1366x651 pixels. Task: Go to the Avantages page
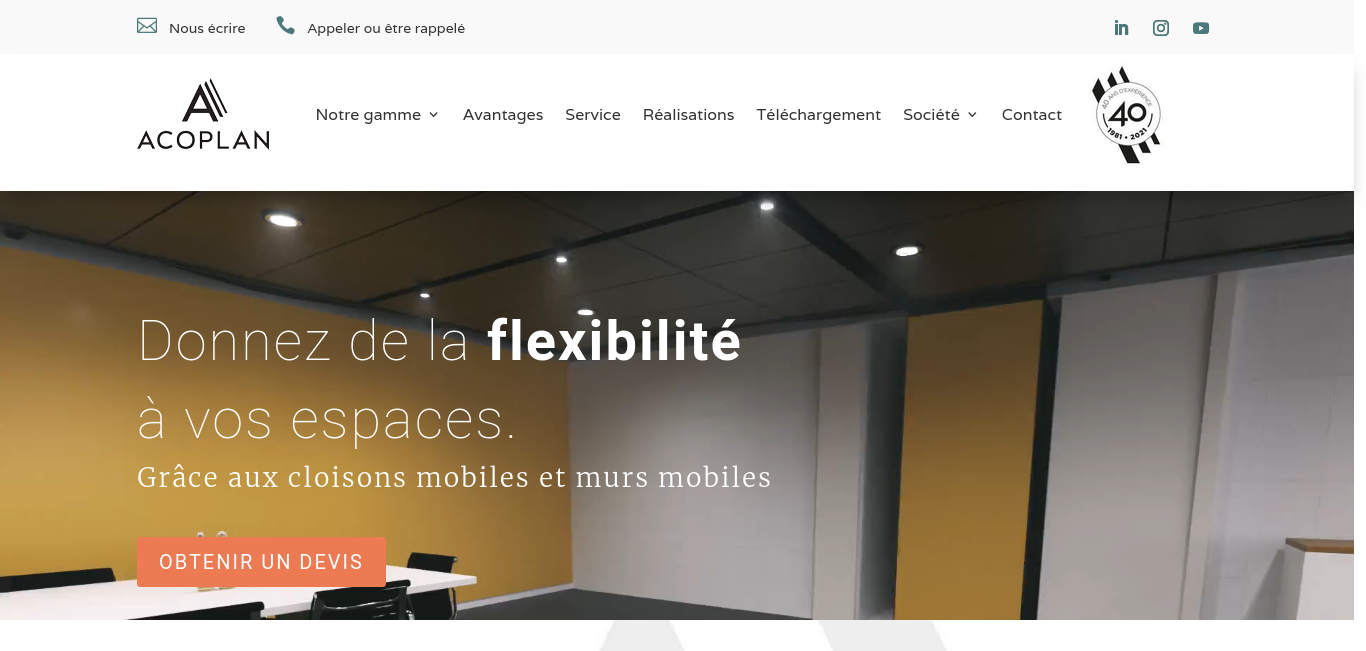tap(503, 115)
